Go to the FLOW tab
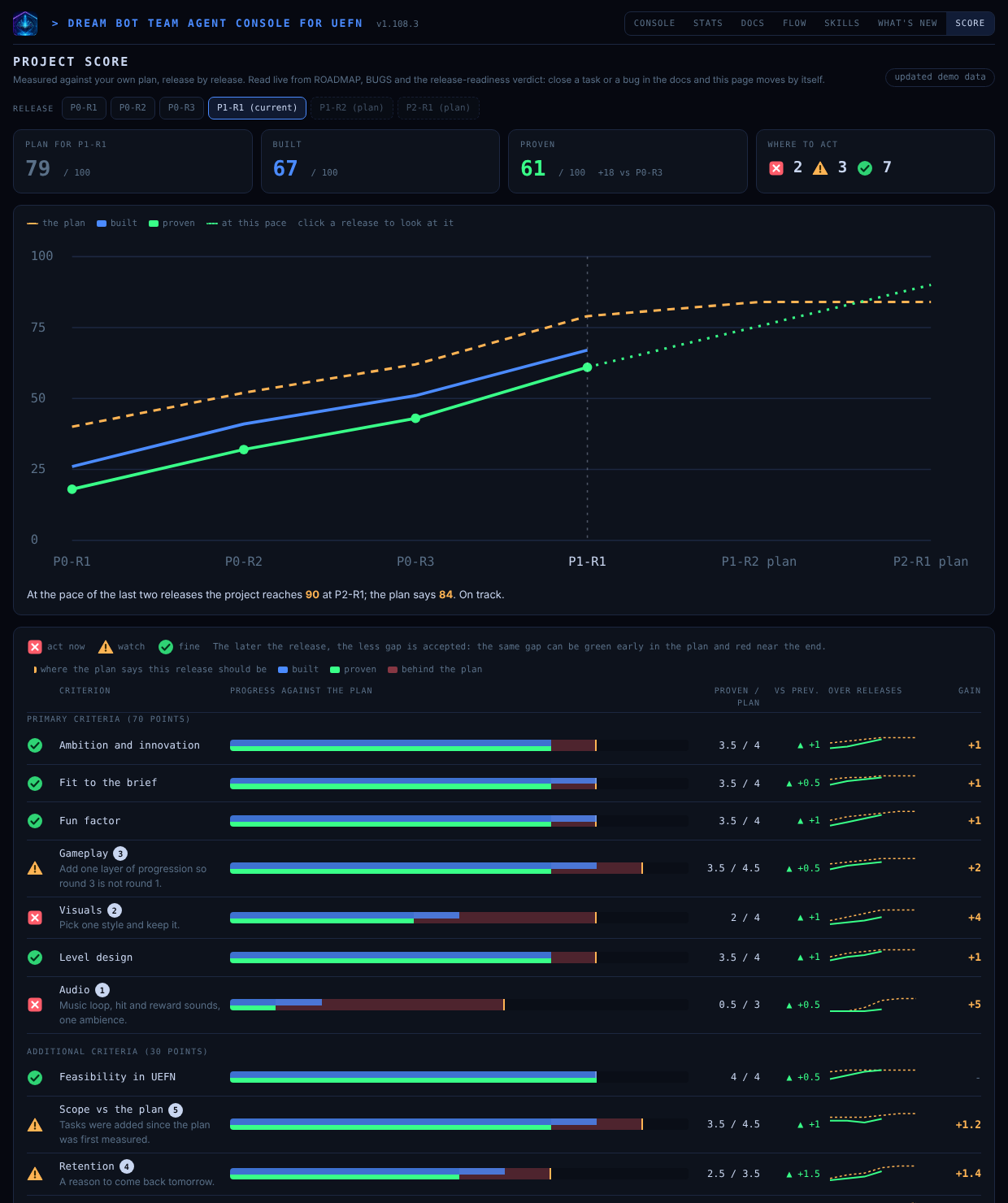 (x=795, y=24)
